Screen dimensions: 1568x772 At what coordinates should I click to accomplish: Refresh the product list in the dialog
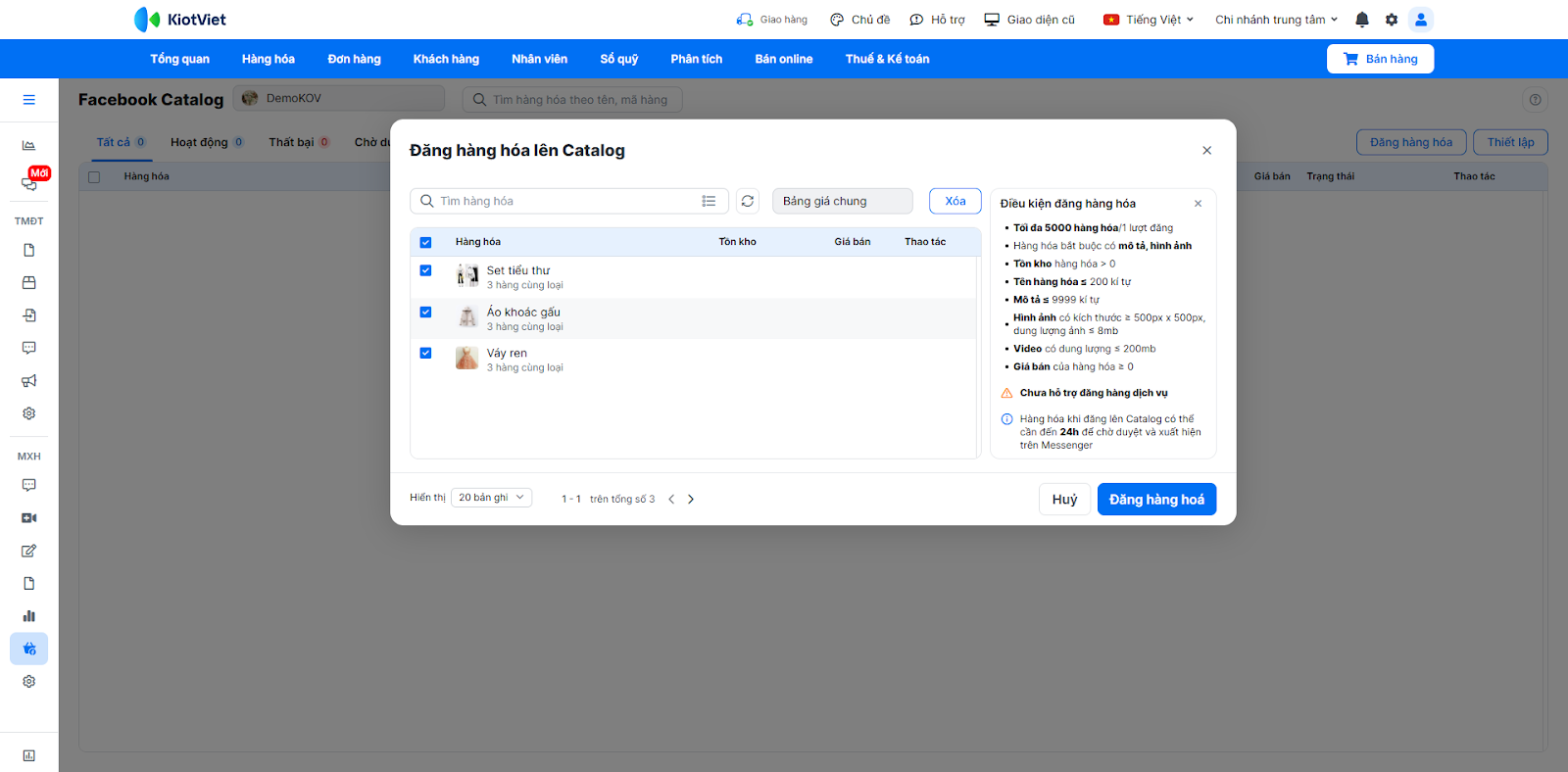[748, 201]
